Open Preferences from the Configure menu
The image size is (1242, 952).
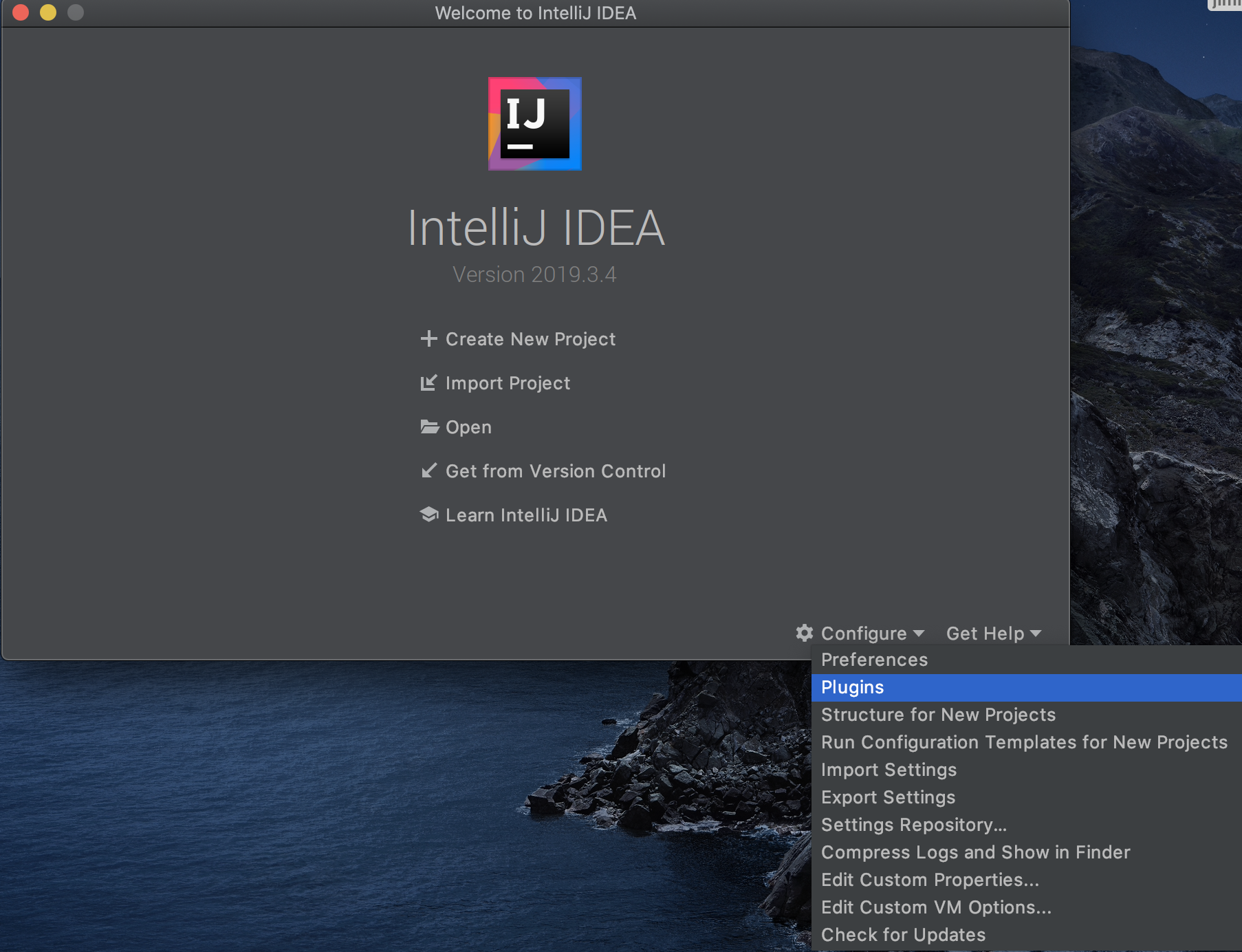[x=1027, y=660]
